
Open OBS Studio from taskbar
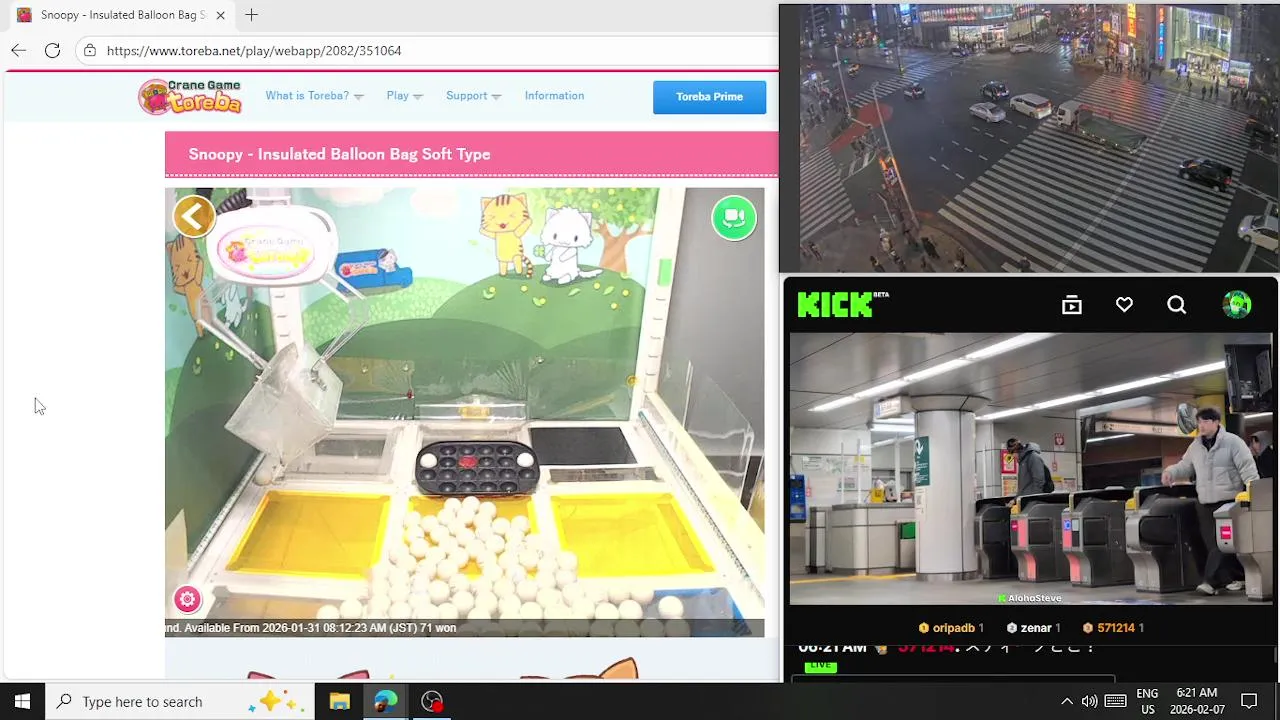(x=432, y=701)
